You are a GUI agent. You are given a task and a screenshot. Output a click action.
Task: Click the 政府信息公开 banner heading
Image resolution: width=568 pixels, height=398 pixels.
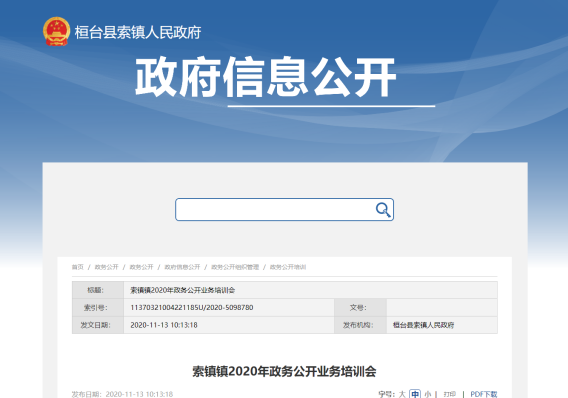click(266, 77)
